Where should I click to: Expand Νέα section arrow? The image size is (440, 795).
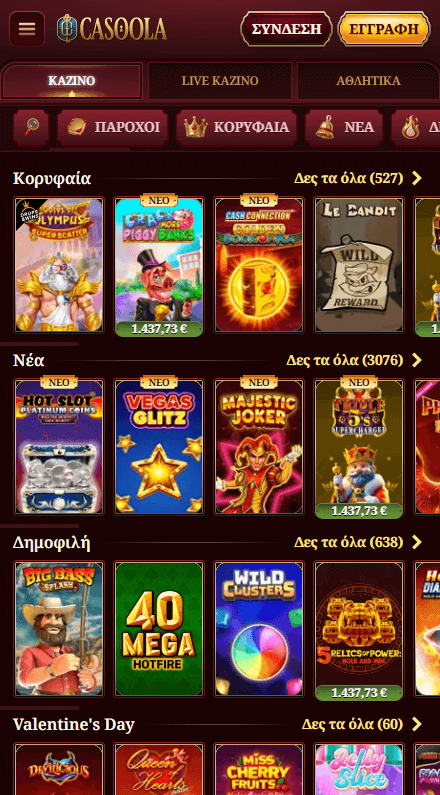(x=417, y=360)
